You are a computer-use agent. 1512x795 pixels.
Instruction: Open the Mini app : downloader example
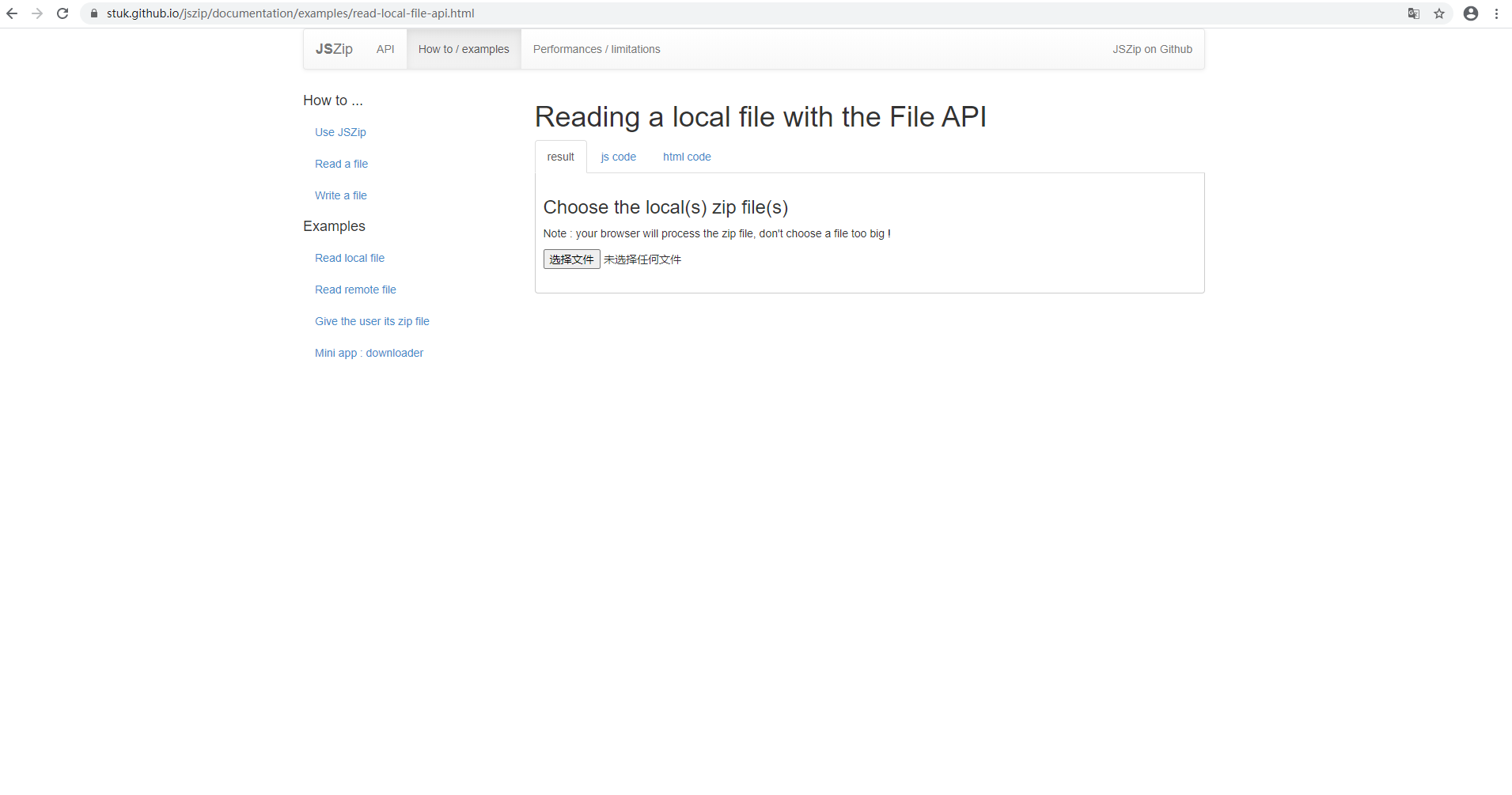click(x=369, y=353)
